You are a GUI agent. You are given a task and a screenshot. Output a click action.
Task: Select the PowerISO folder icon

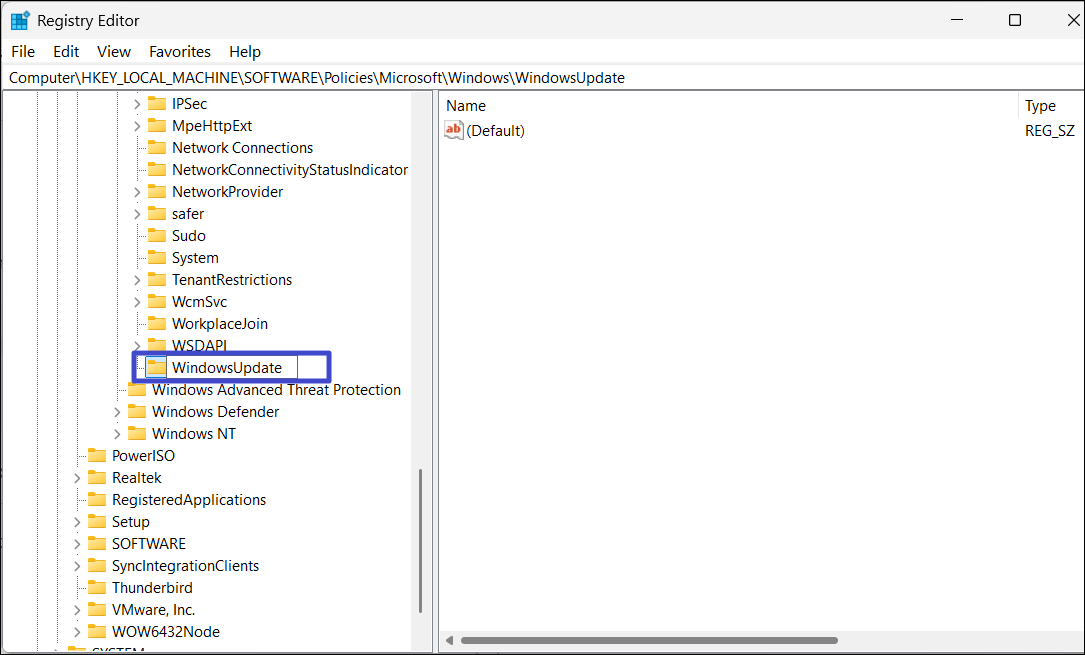click(97, 456)
